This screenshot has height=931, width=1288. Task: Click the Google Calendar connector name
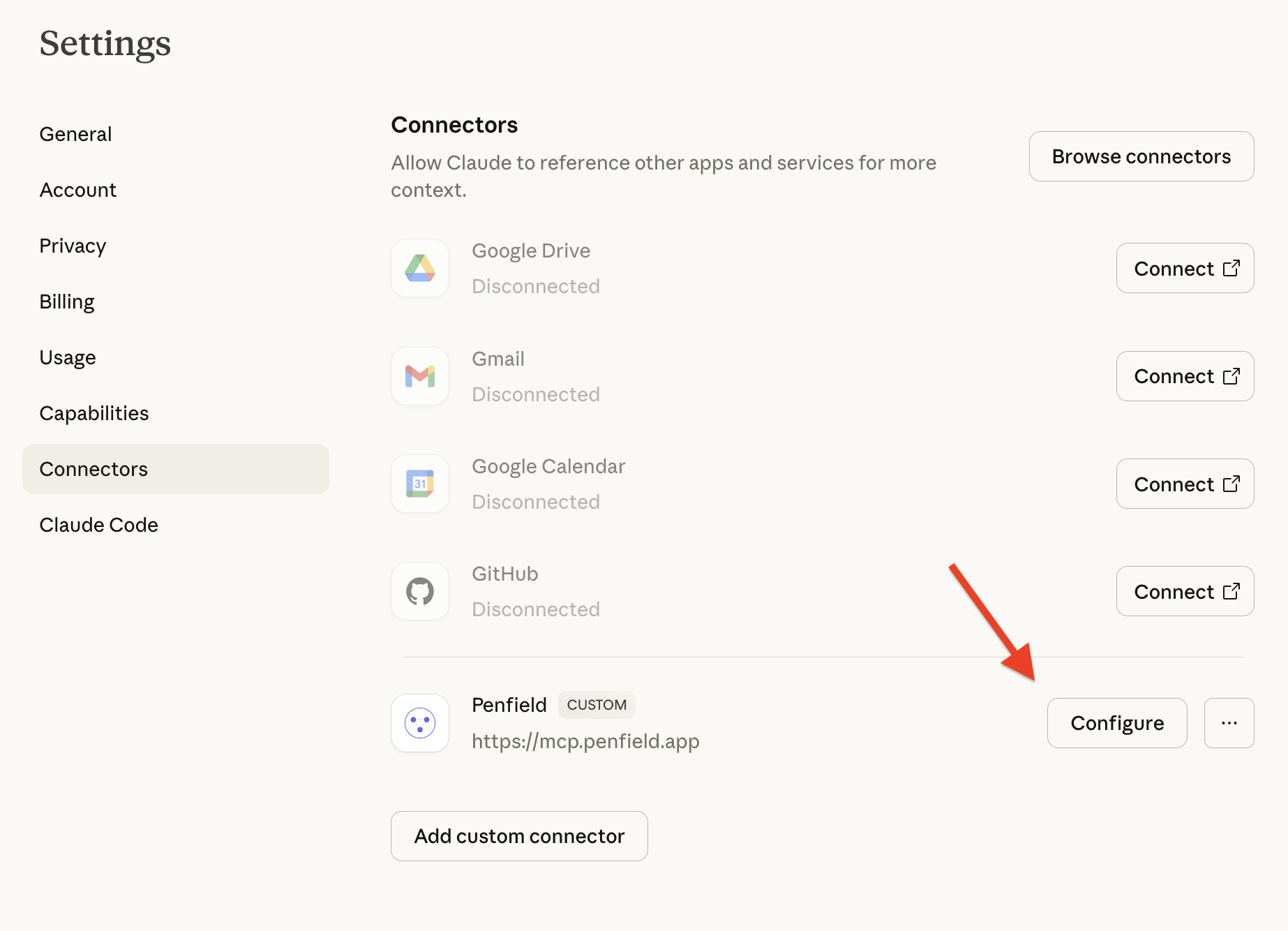548,466
